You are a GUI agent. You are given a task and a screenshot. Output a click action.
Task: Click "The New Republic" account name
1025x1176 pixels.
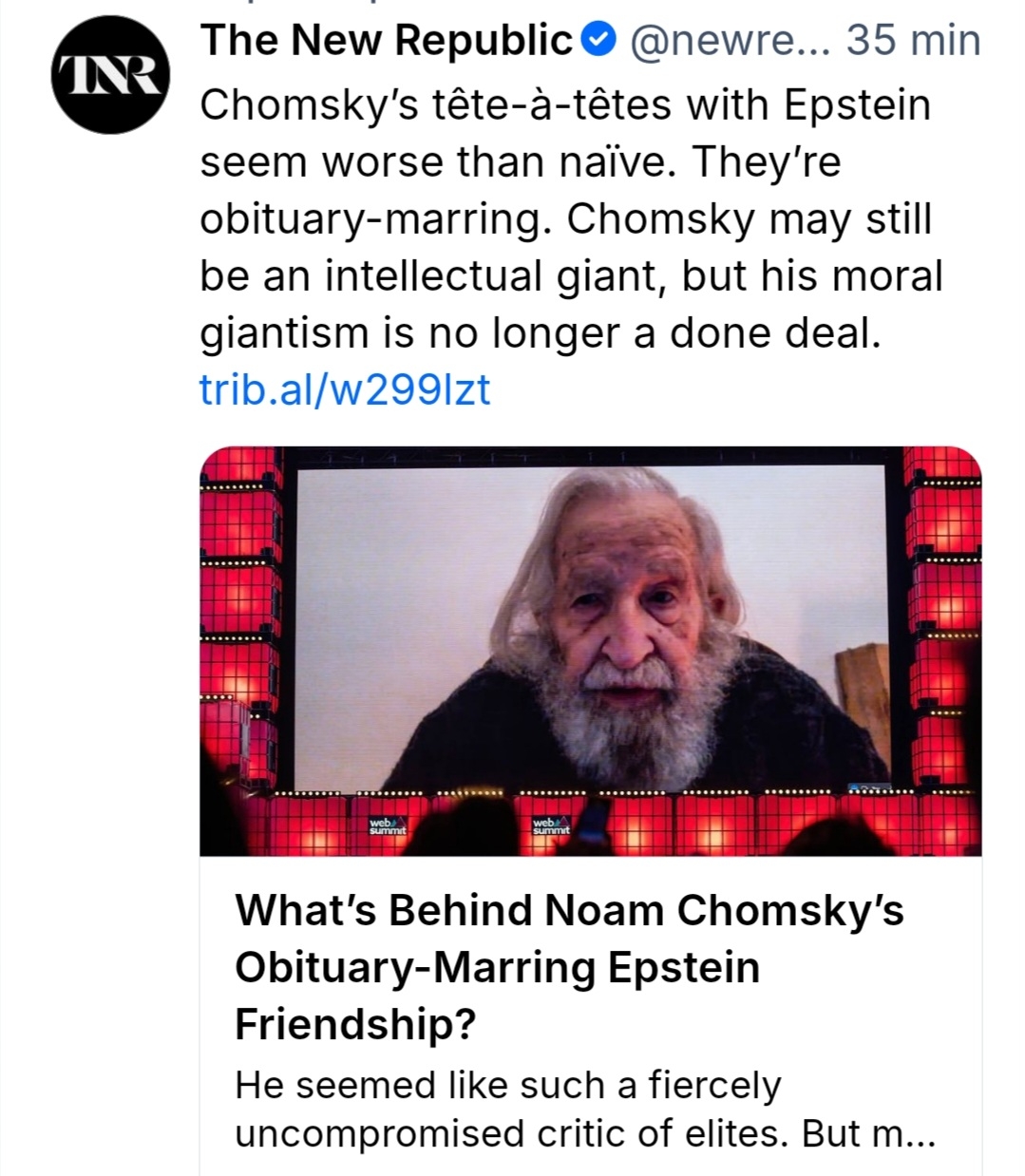[x=386, y=40]
